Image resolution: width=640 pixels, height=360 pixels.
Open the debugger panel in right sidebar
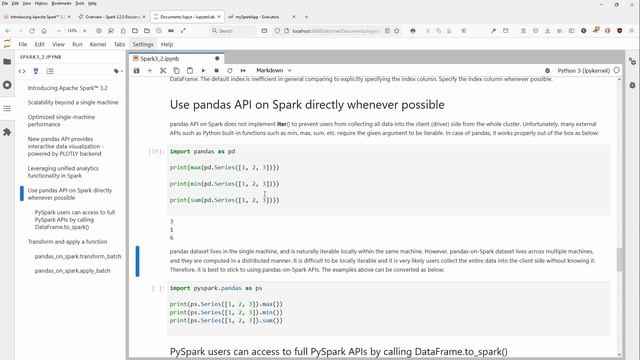(632, 85)
